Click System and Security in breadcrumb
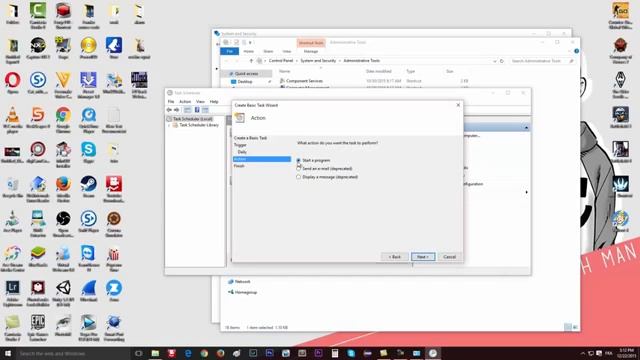 (318, 60)
